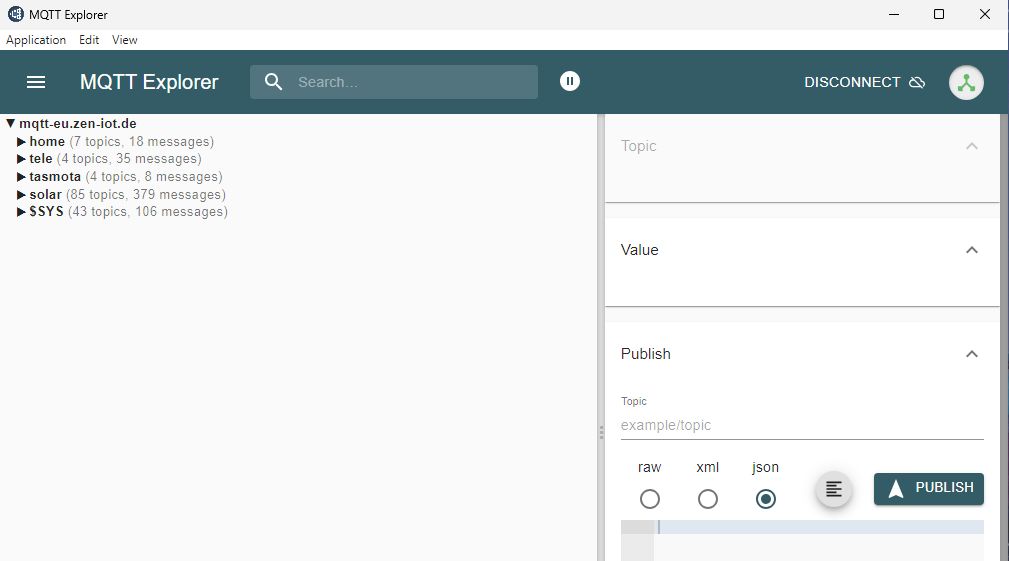Click the format JSON align icon
Image resolution: width=1009 pixels, height=561 pixels.
[x=834, y=489]
